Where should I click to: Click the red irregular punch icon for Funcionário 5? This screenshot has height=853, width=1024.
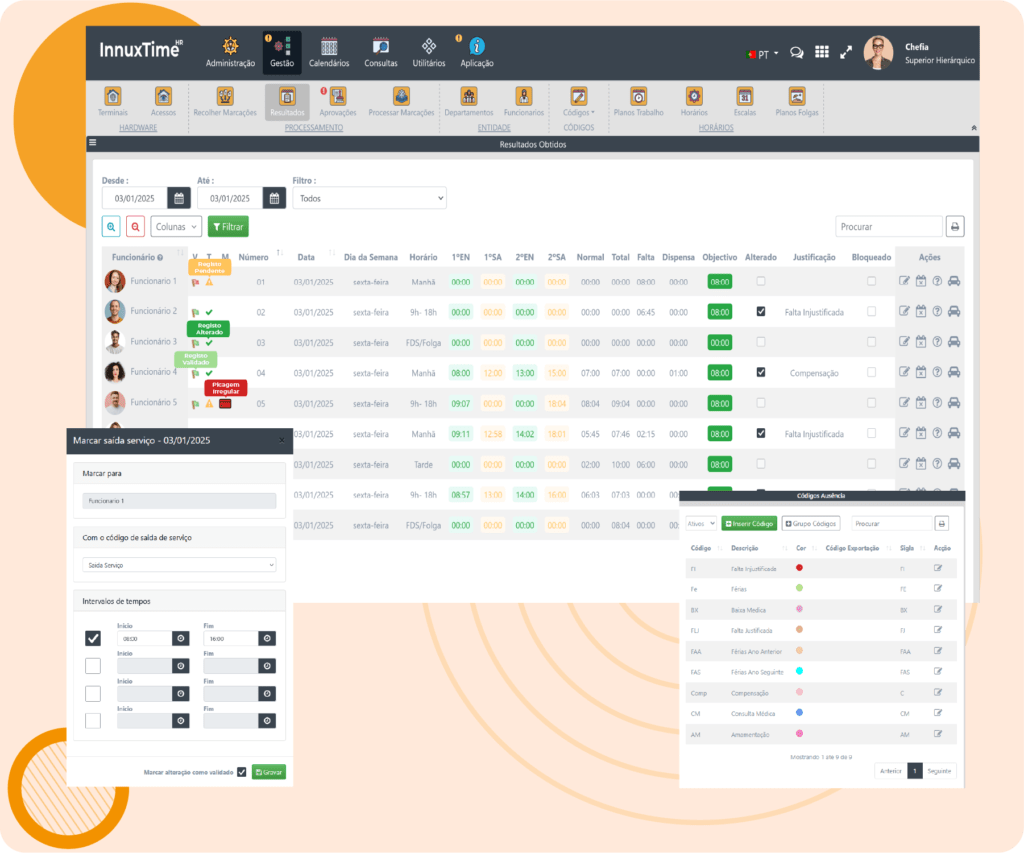point(225,404)
